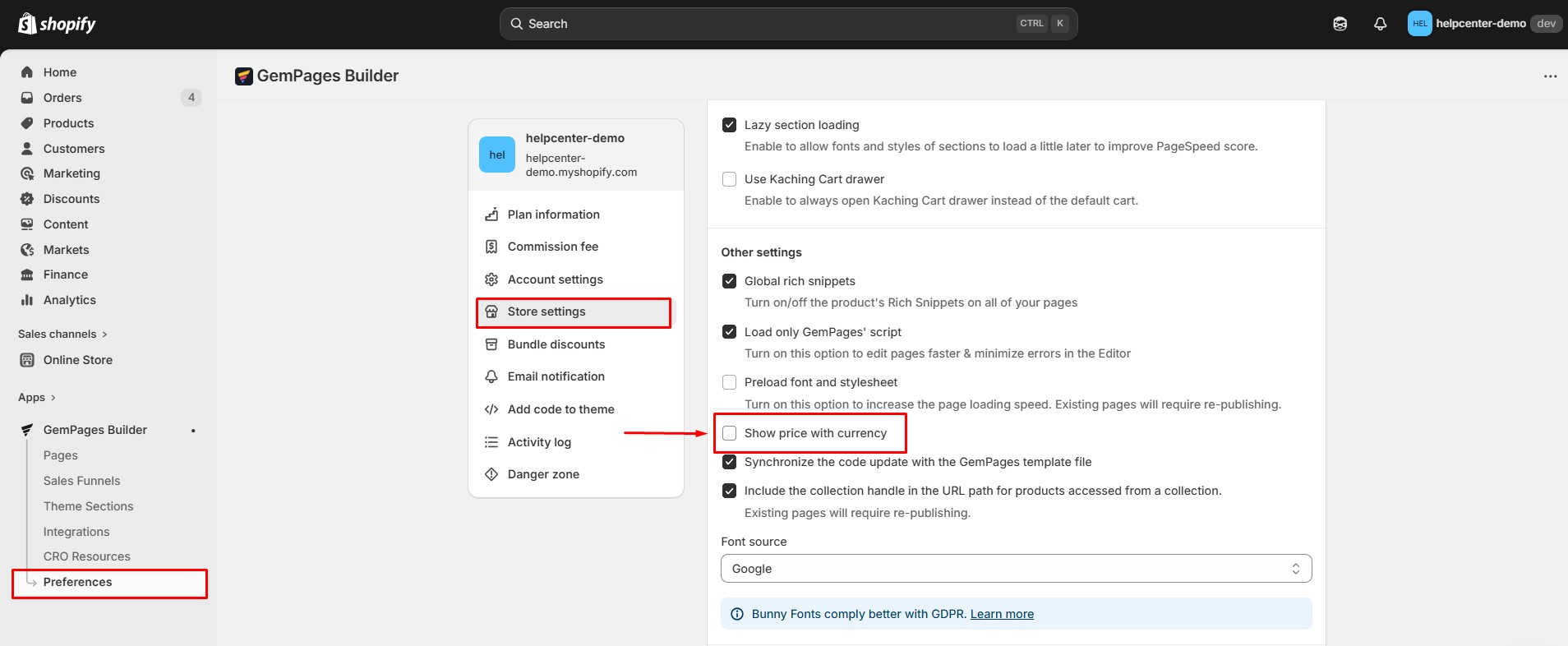Screen dimensions: 1568x646
Task: Click the Danger zone diamond icon
Action: point(491,474)
